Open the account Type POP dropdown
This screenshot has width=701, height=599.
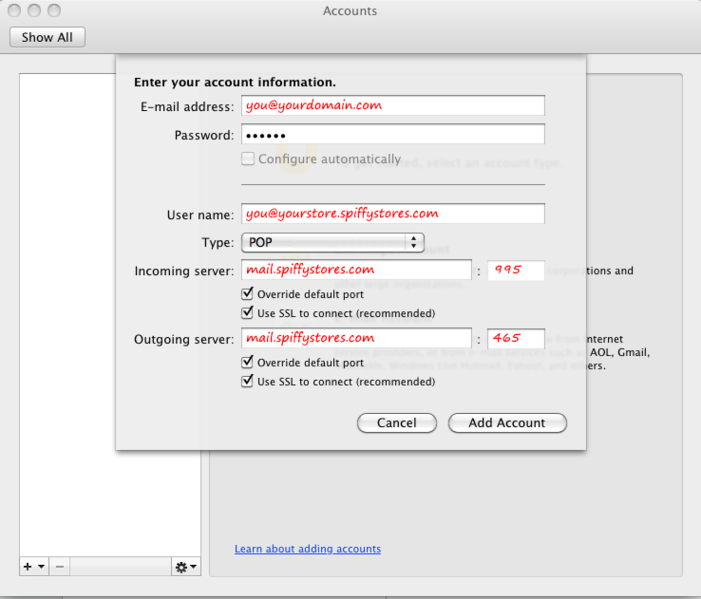click(332, 242)
